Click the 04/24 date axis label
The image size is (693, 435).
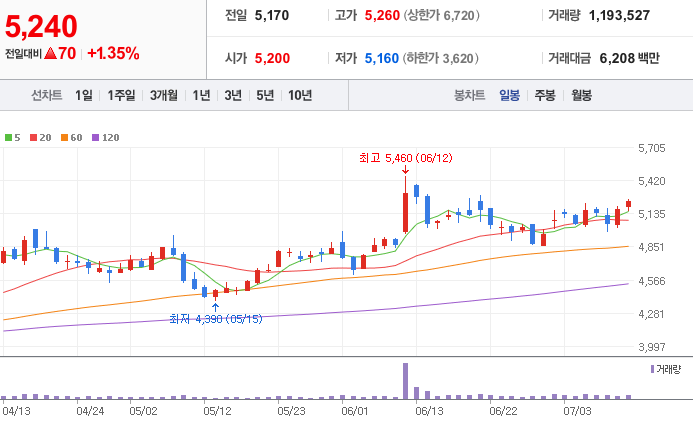click(x=90, y=411)
